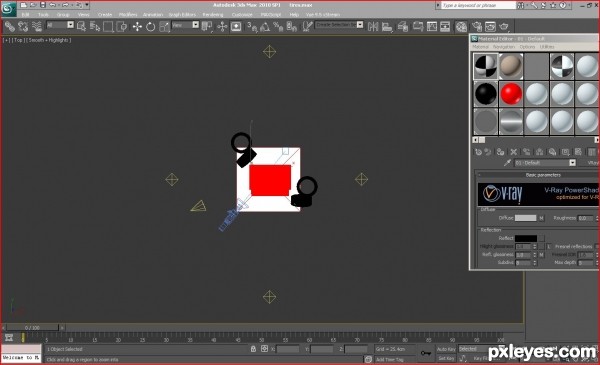The width and height of the screenshot is (600, 365).
Task: Toggle Window/Crossing selection mode
Action: pos(122,26)
